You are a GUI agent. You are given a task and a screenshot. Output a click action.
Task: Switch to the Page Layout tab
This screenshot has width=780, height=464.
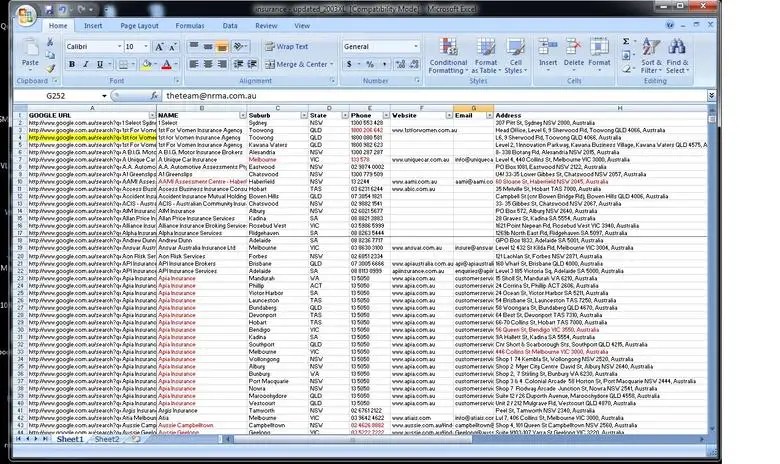(139, 25)
